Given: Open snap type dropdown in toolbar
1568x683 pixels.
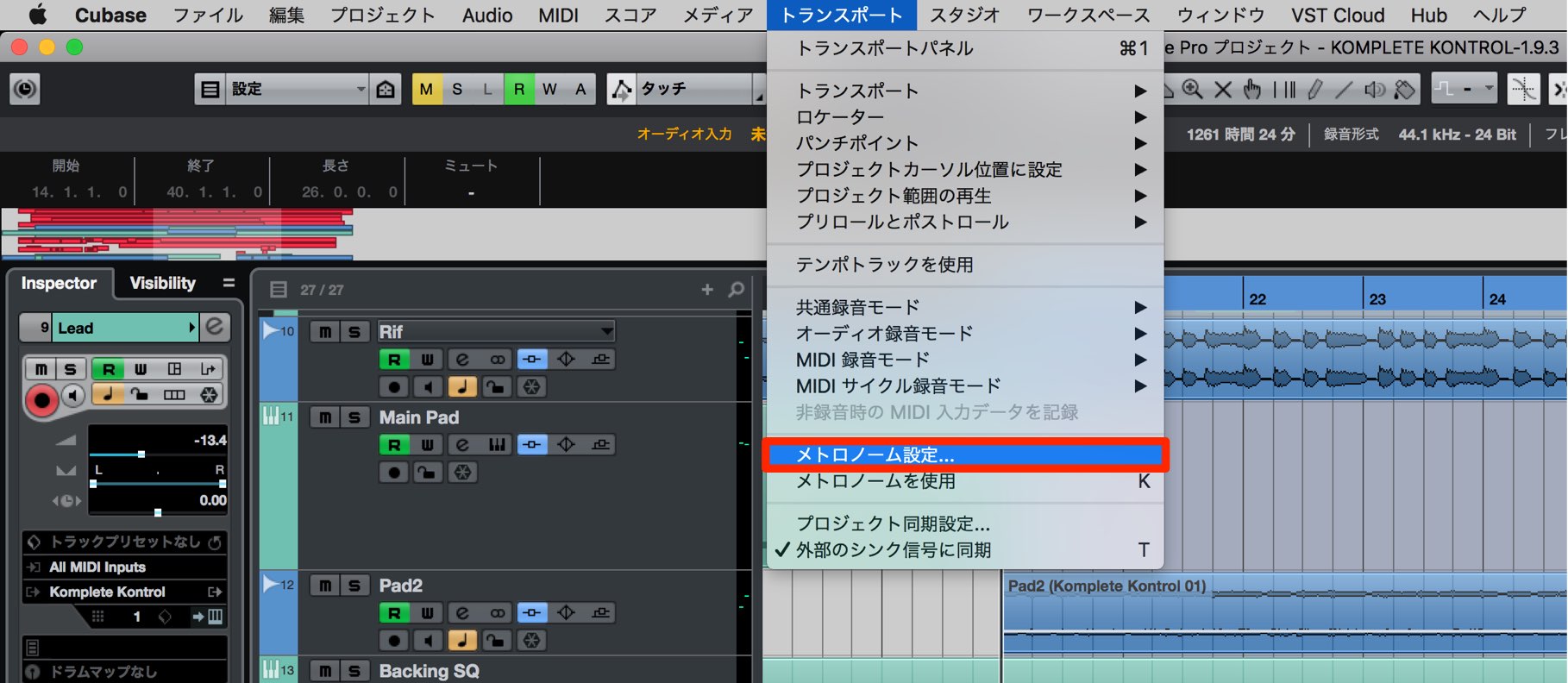Looking at the screenshot, I should [x=1464, y=89].
